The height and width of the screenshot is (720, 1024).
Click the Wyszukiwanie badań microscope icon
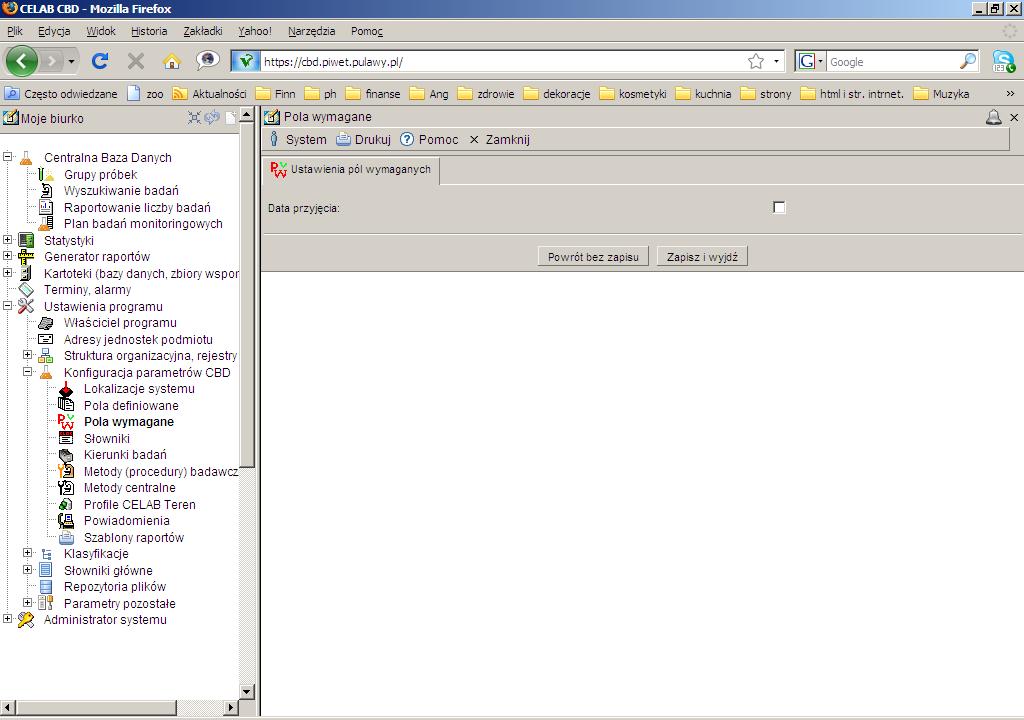click(x=46, y=191)
